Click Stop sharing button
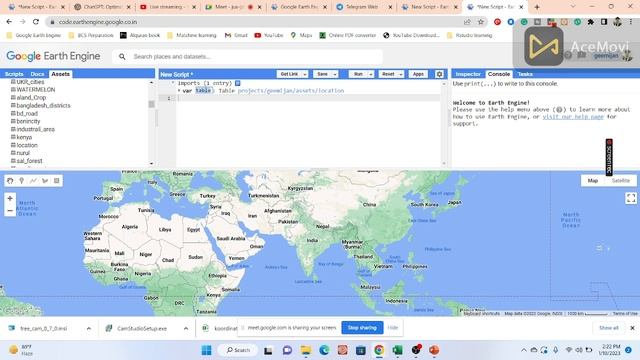Image resolution: width=640 pixels, height=360 pixels. coord(362,327)
